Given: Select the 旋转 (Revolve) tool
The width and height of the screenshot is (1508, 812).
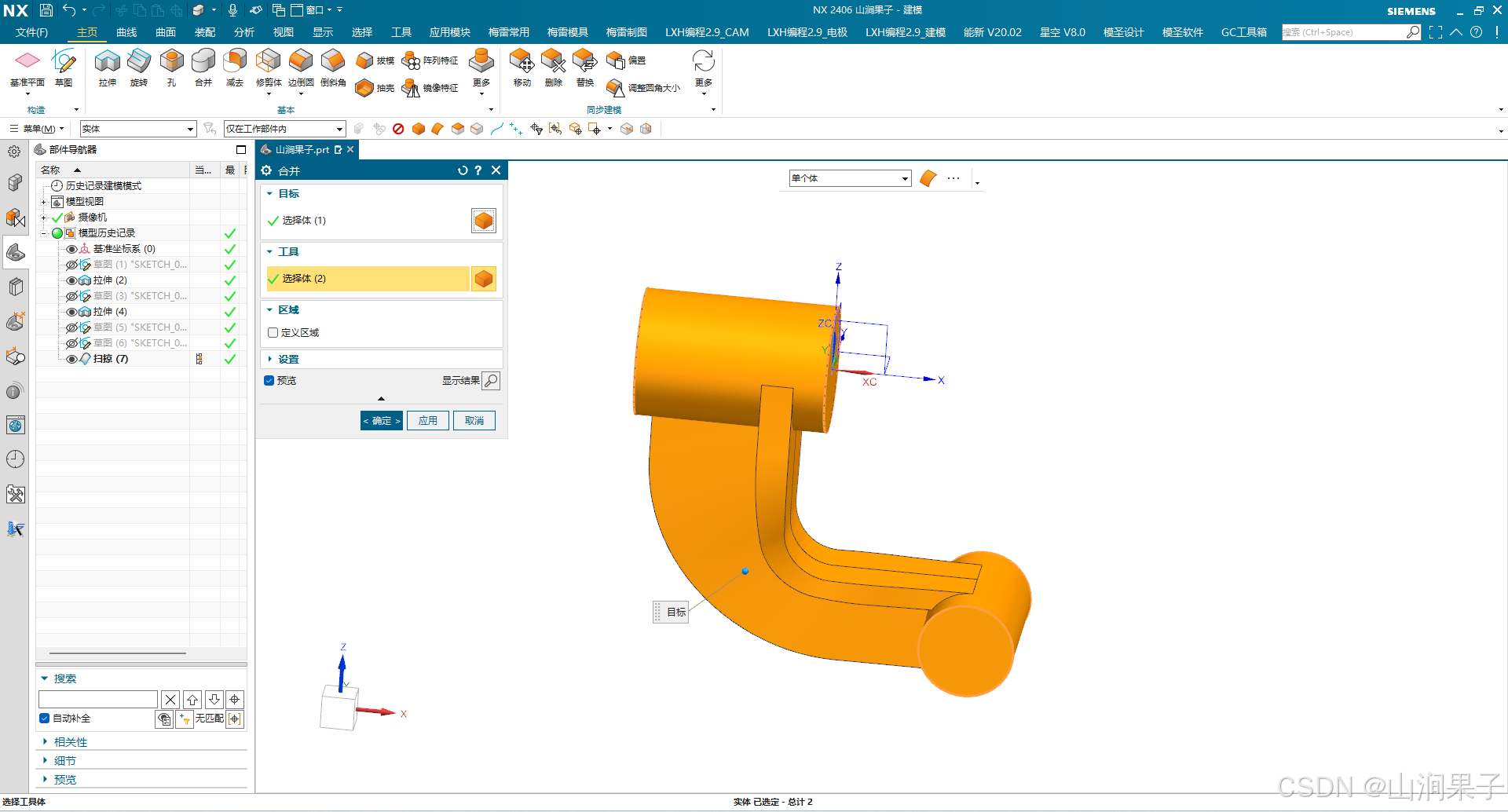Looking at the screenshot, I should [x=139, y=68].
